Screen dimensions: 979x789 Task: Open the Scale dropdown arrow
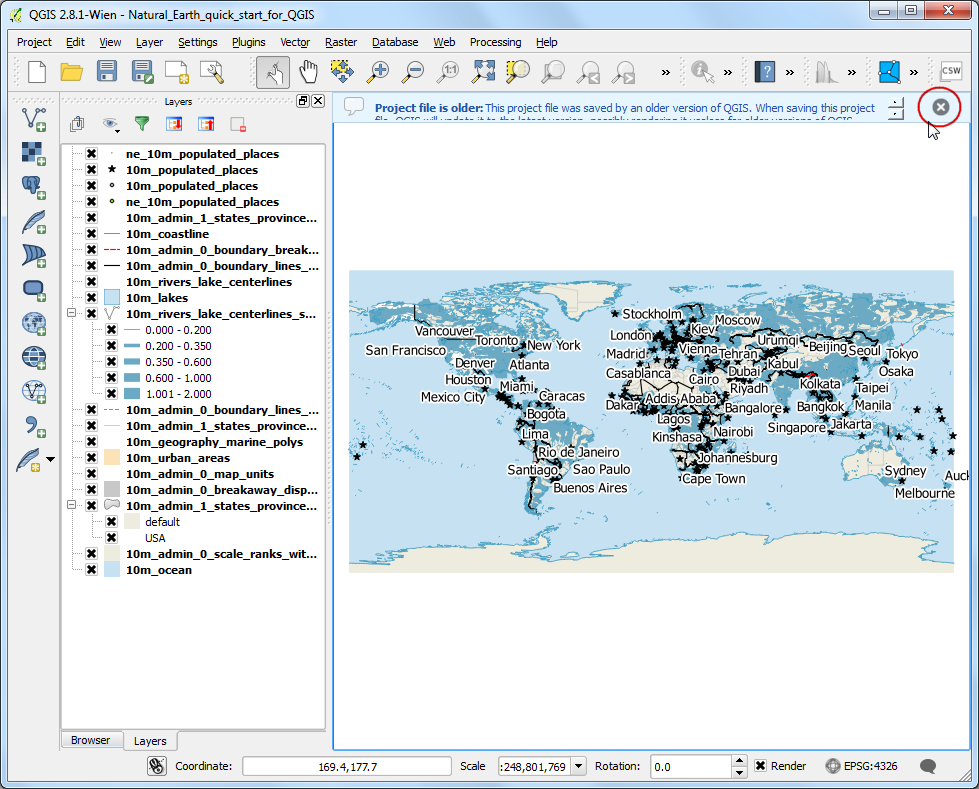pyautogui.click(x=578, y=766)
